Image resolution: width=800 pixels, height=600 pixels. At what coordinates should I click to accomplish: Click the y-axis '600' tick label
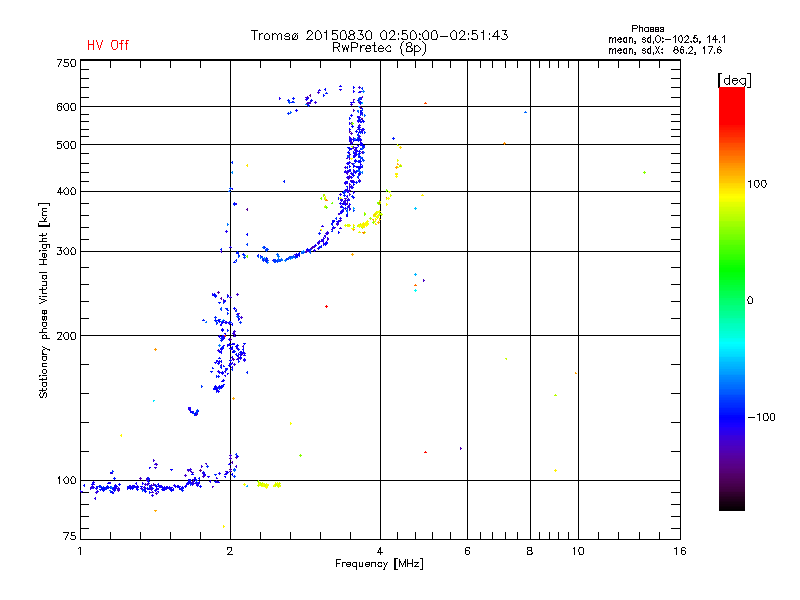(x=66, y=107)
